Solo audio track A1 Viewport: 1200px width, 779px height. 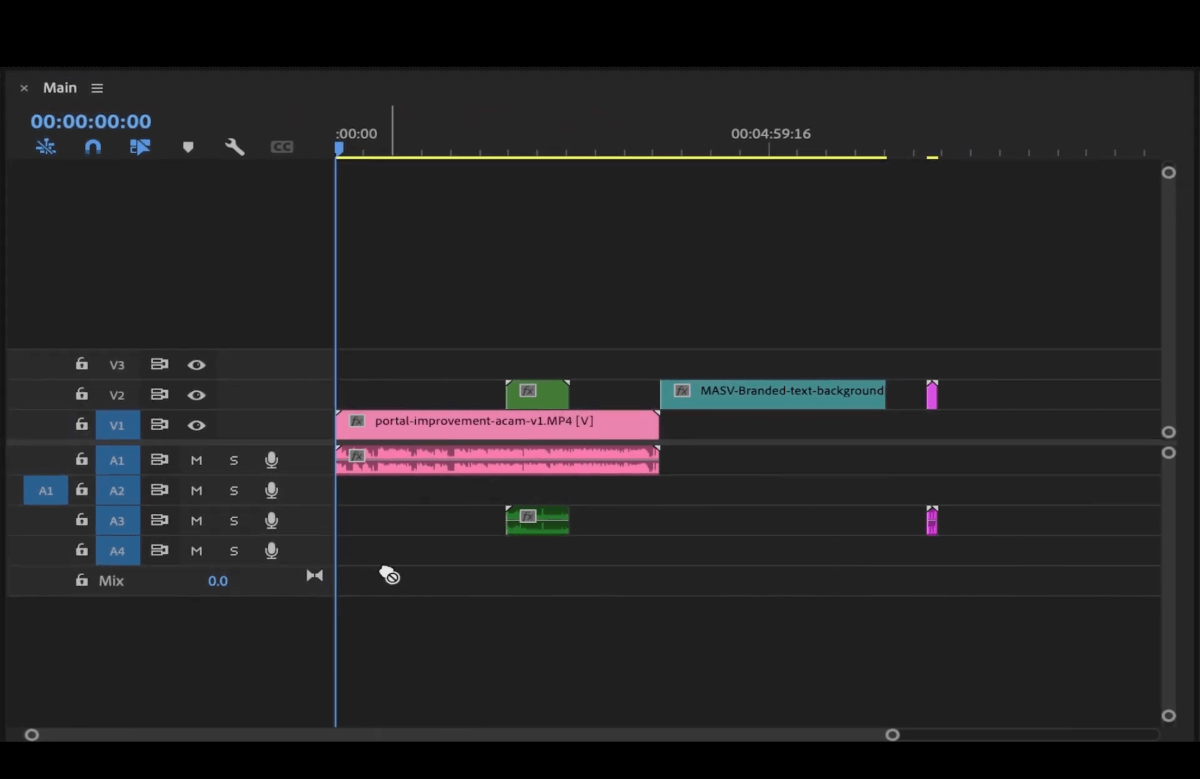point(234,460)
